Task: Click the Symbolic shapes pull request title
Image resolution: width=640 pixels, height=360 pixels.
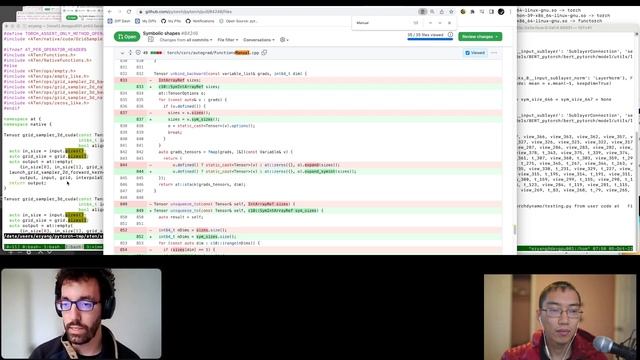Action: 162,33
